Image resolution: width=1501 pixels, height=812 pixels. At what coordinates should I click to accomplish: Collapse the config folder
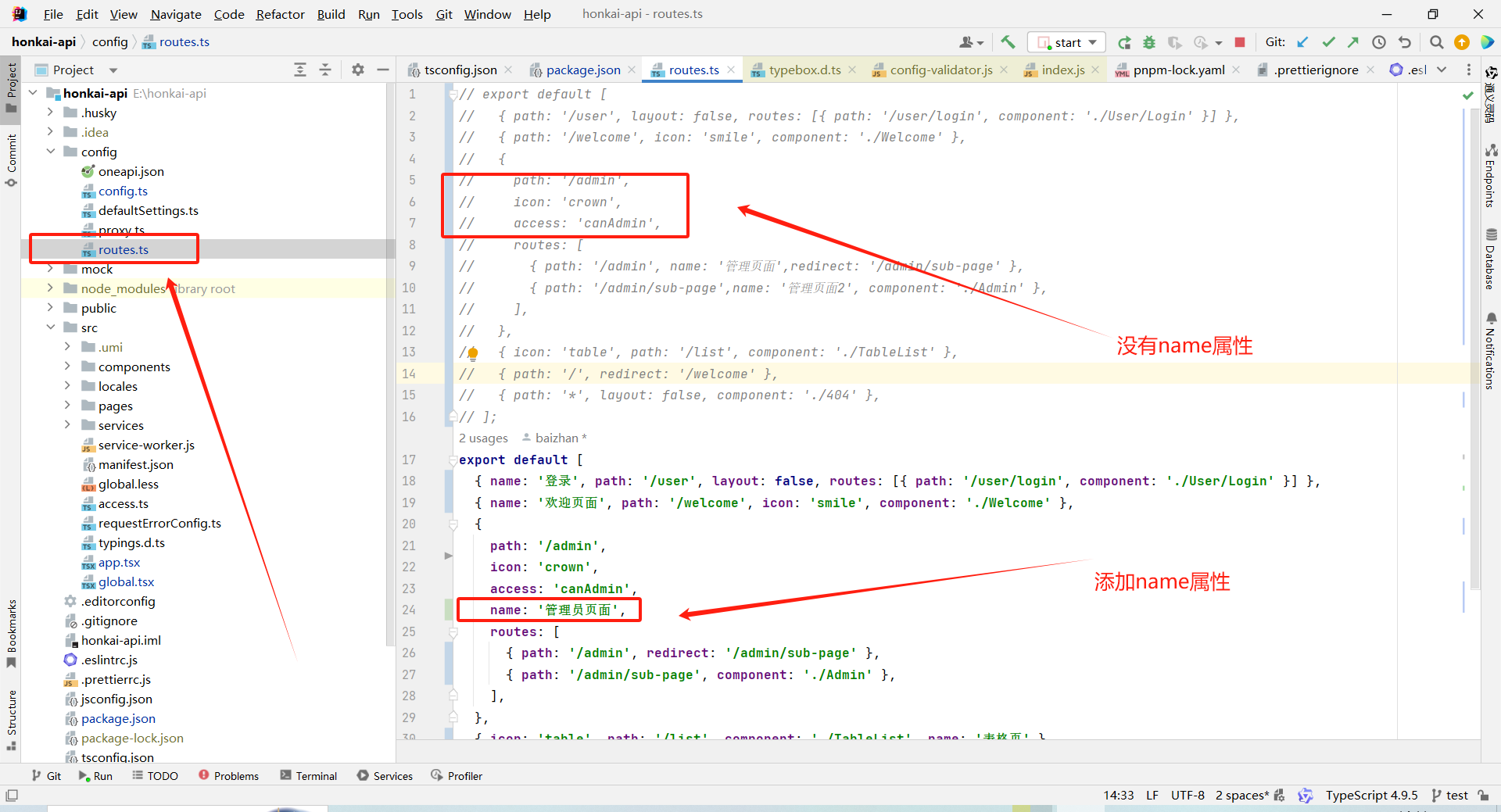click(51, 151)
